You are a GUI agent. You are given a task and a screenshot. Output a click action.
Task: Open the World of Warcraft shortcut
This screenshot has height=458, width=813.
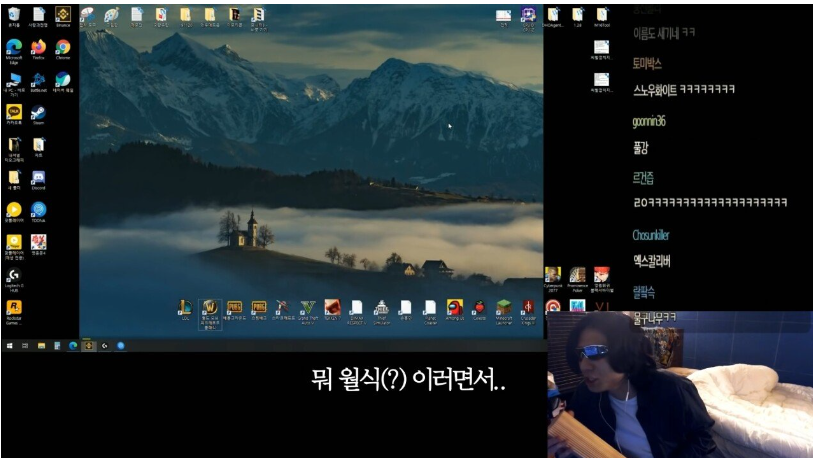tap(210, 314)
